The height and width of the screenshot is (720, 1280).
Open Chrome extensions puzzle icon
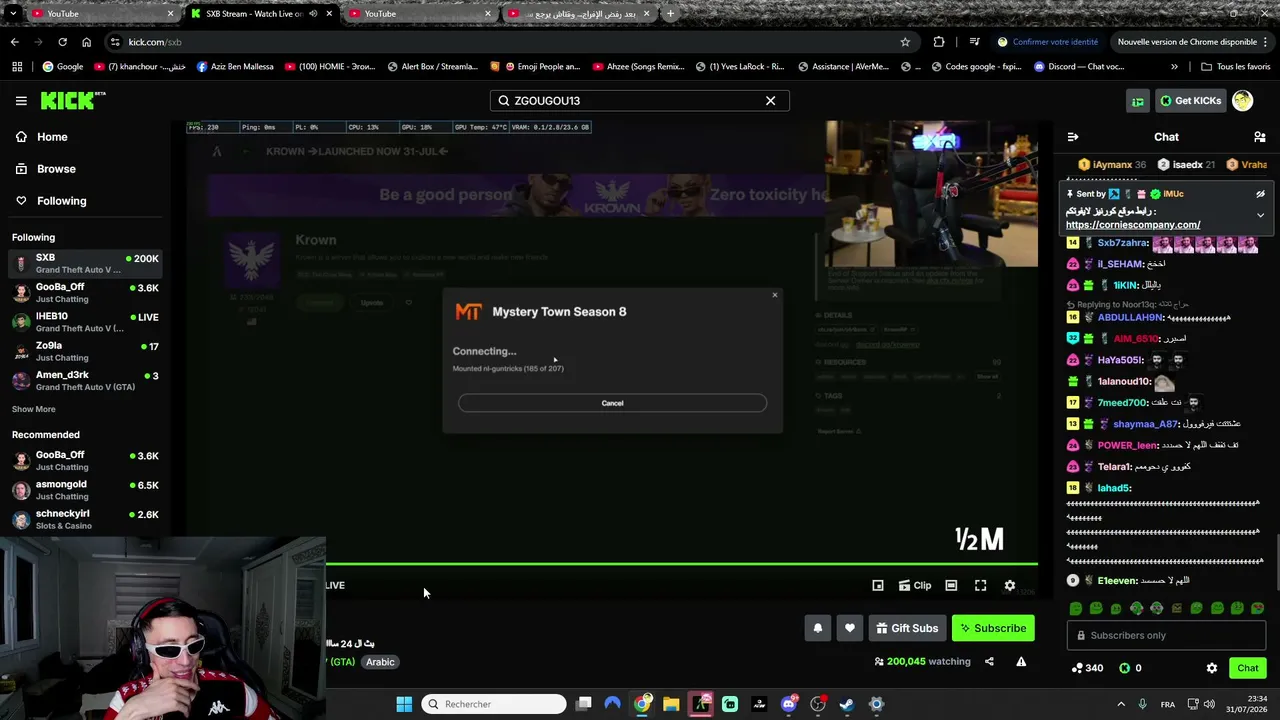(938, 42)
